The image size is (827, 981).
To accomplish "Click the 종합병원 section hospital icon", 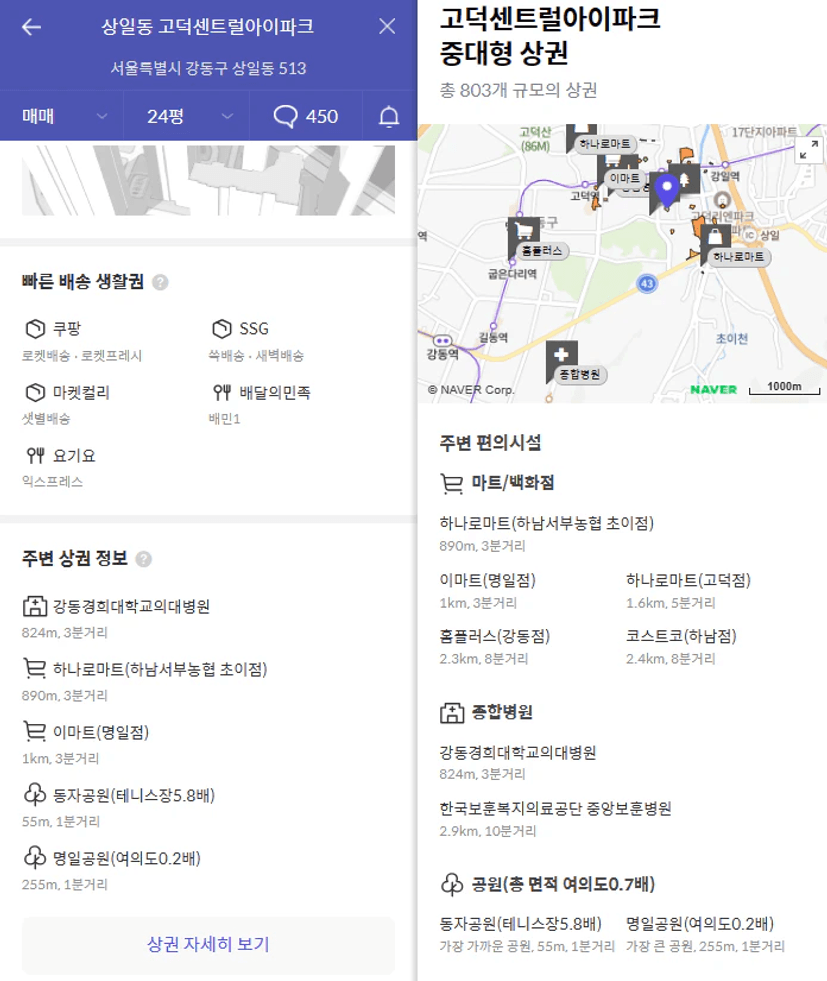I will 452,712.
